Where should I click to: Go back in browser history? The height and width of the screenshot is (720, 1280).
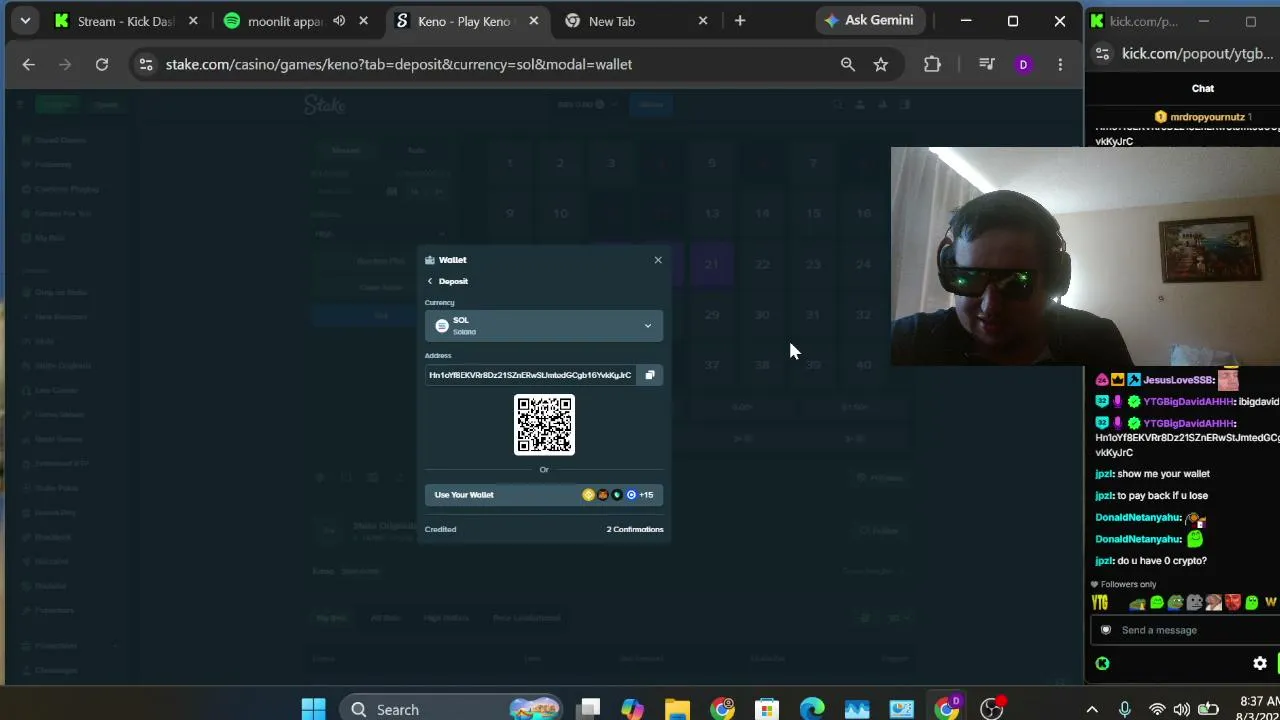(28, 64)
